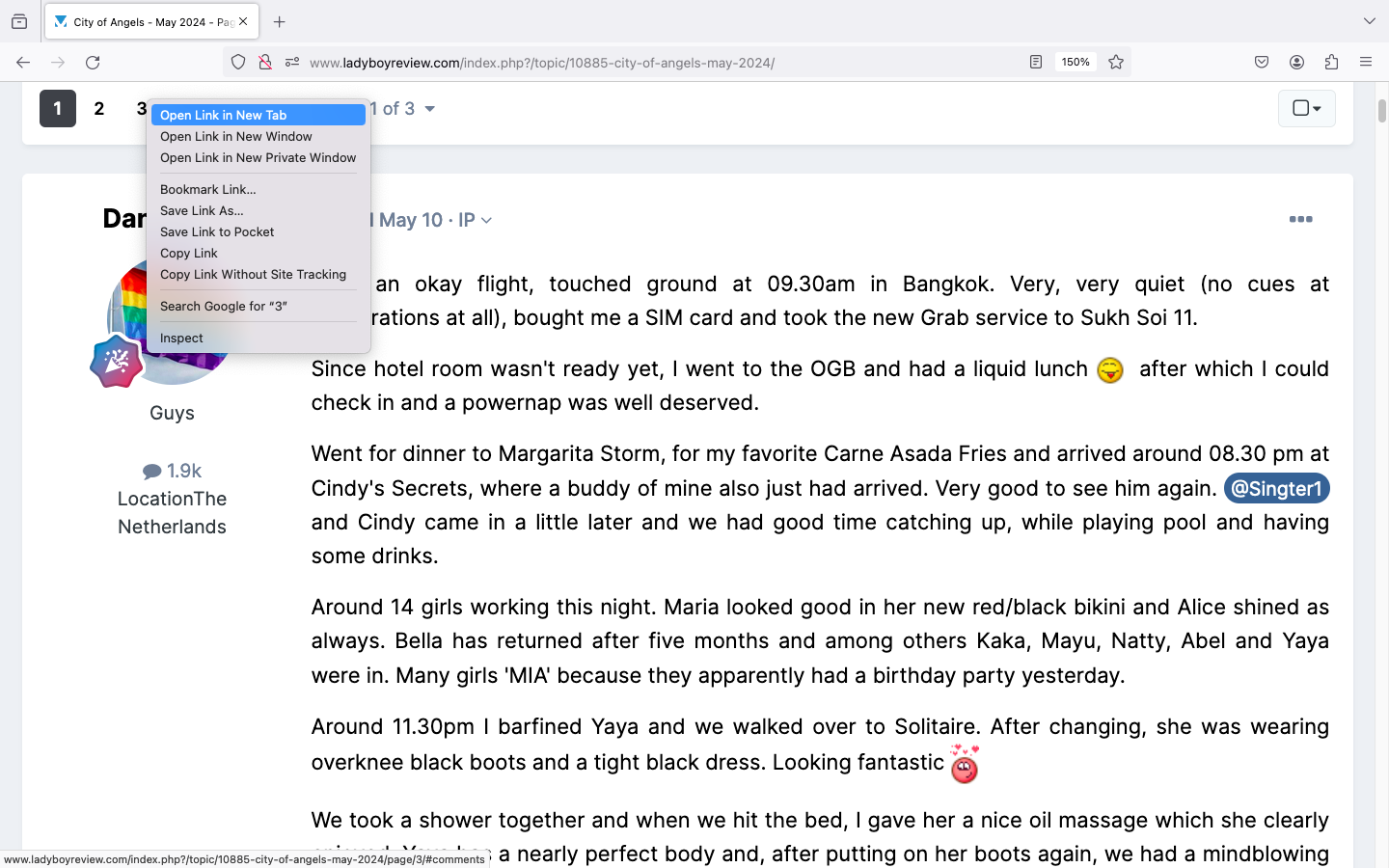Save page to Pocket icon
The width and height of the screenshot is (1389, 868).
[1262, 62]
